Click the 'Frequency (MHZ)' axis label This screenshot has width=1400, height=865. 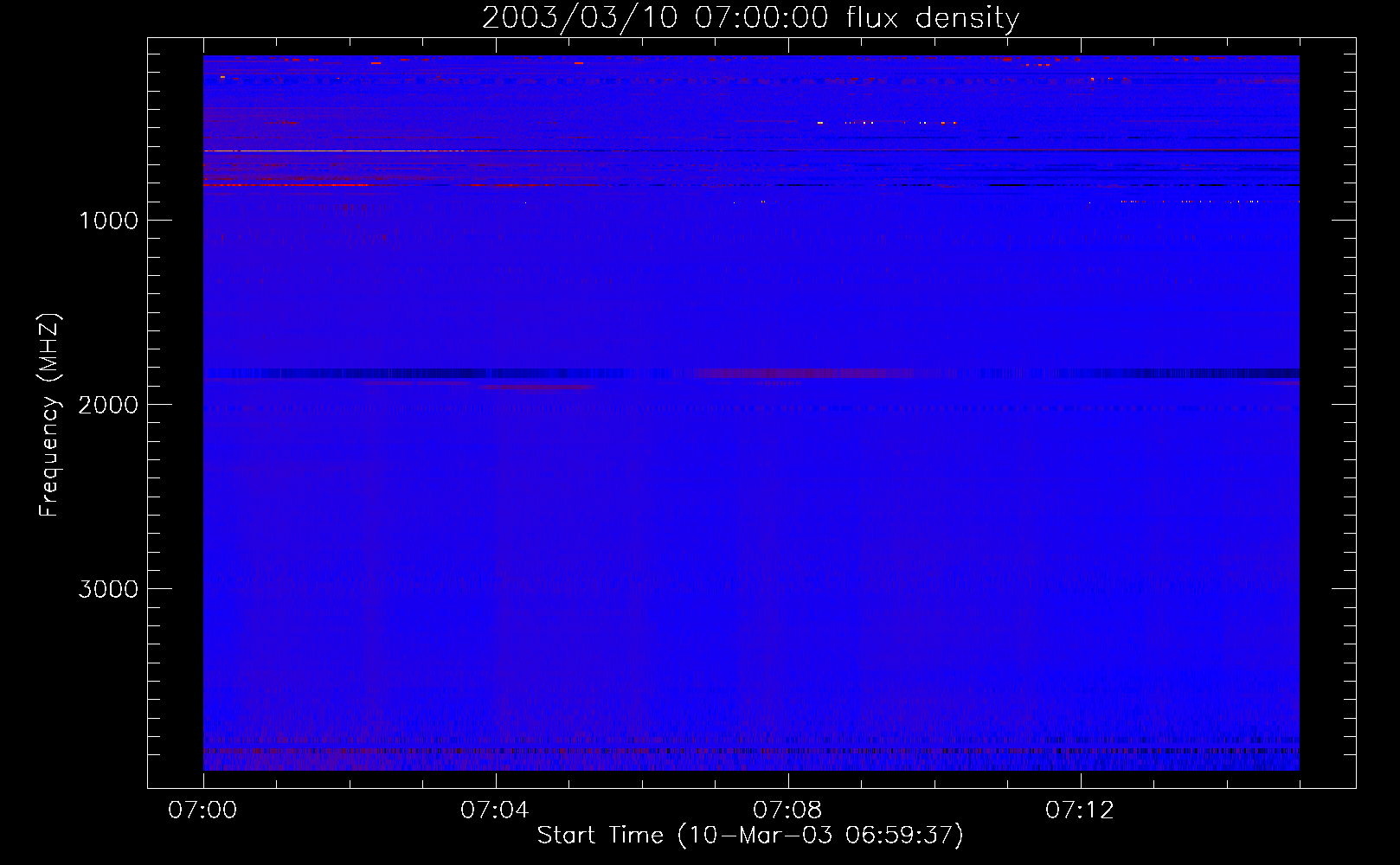point(49,415)
